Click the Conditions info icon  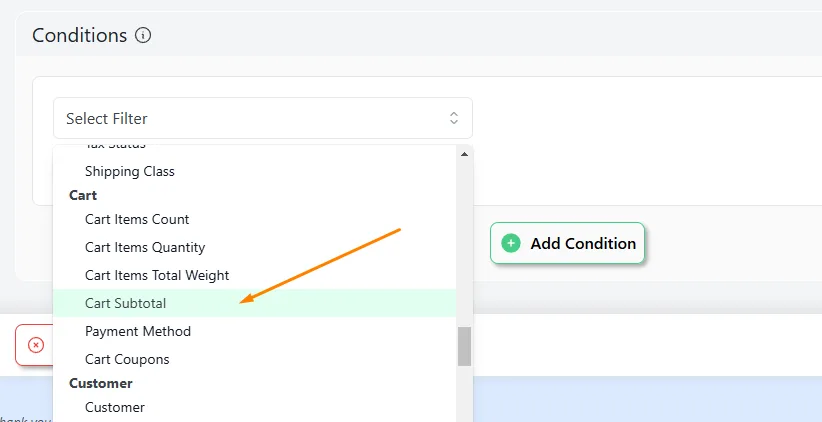(143, 35)
